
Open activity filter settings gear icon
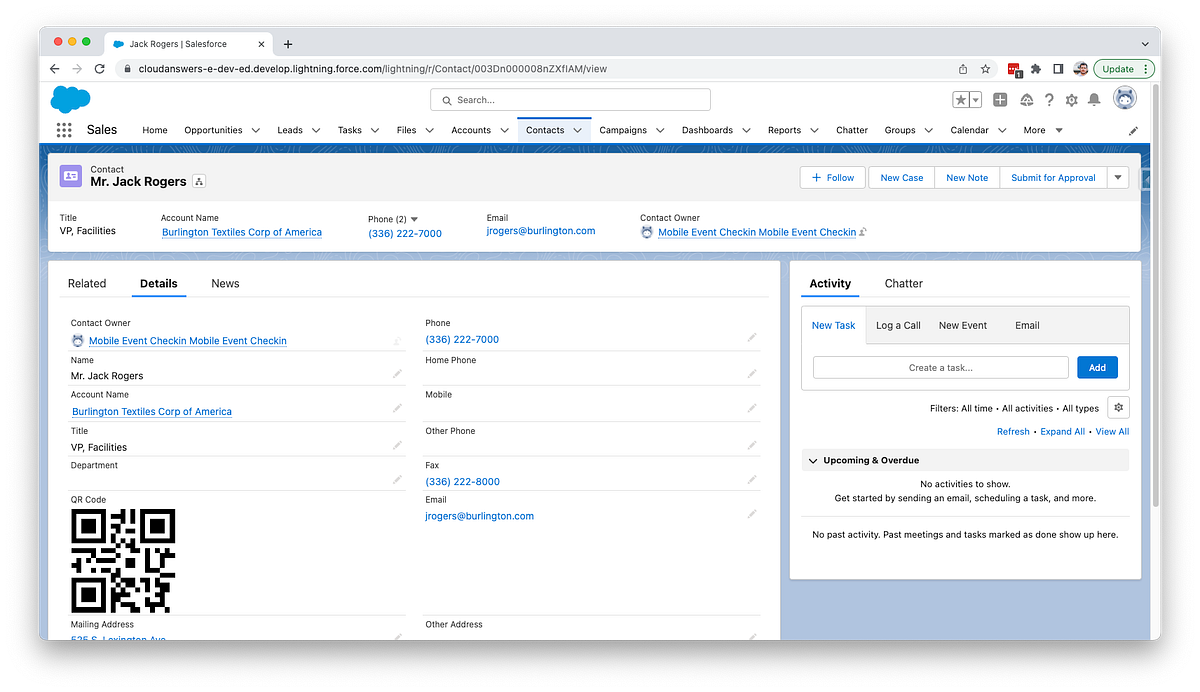[1118, 407]
